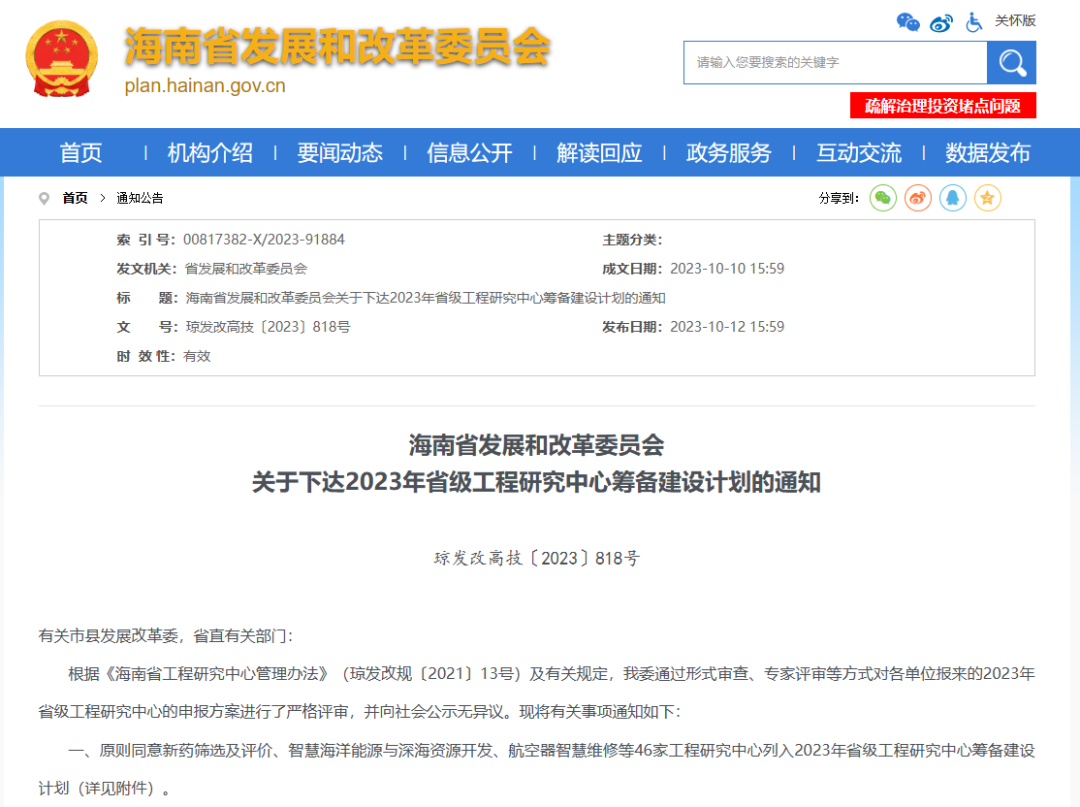
Task: Click index number 00817382-X/2023-91884
Action: pos(264,240)
